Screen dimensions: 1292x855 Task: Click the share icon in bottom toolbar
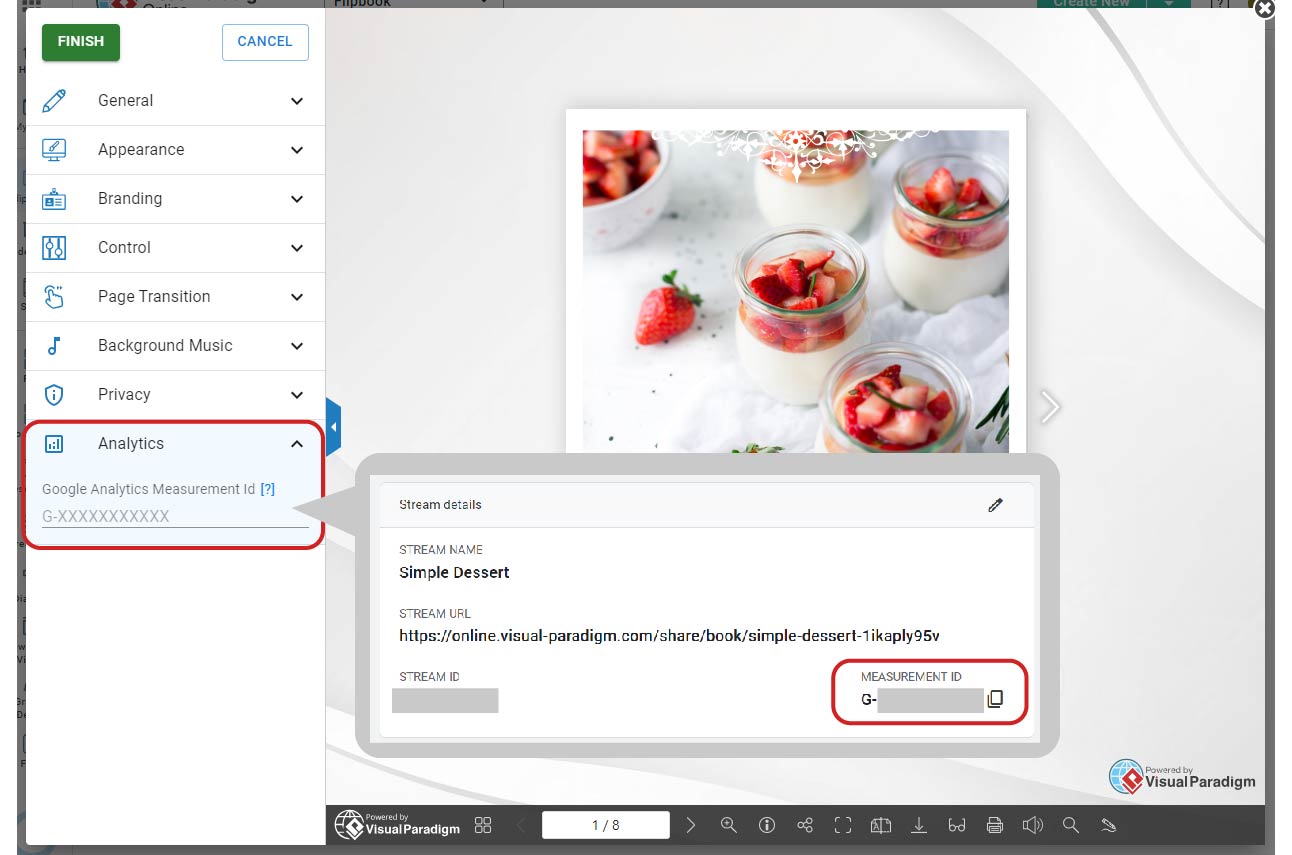point(805,825)
